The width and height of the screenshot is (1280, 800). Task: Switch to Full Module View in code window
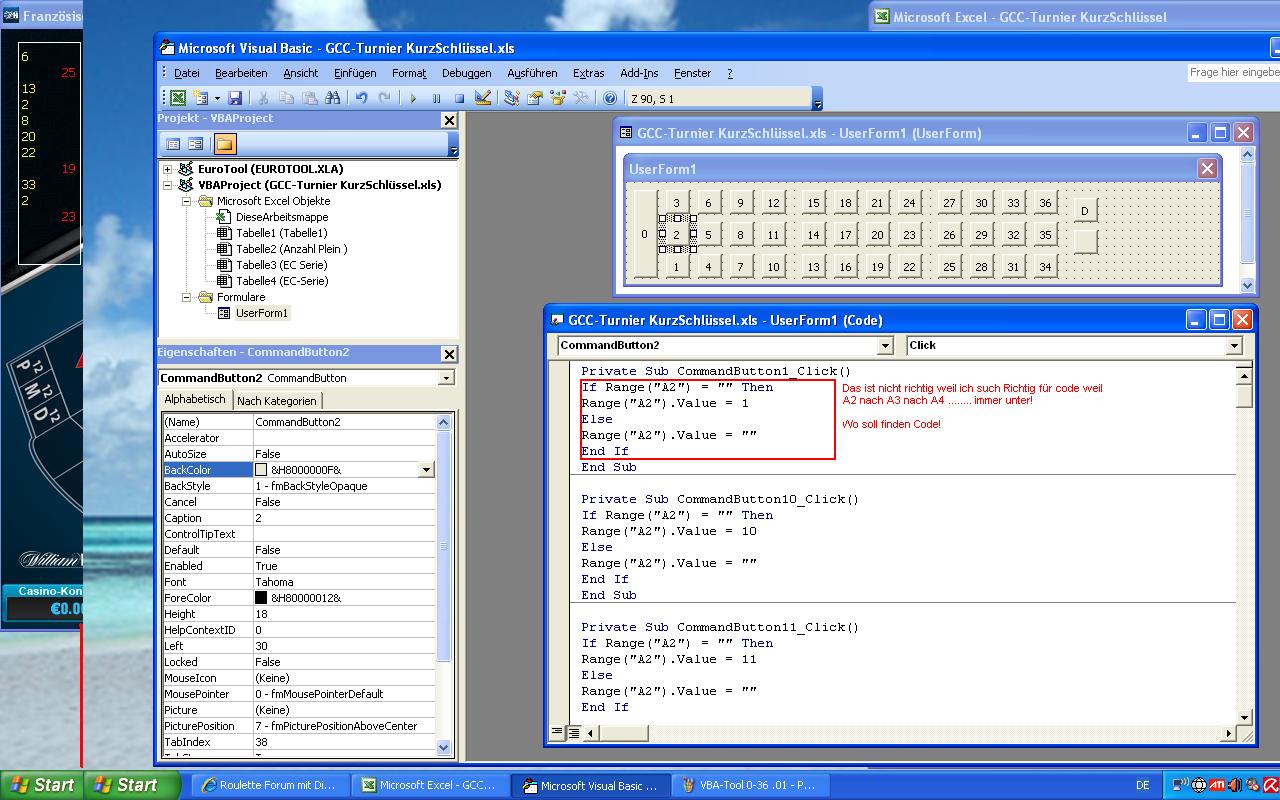click(573, 733)
